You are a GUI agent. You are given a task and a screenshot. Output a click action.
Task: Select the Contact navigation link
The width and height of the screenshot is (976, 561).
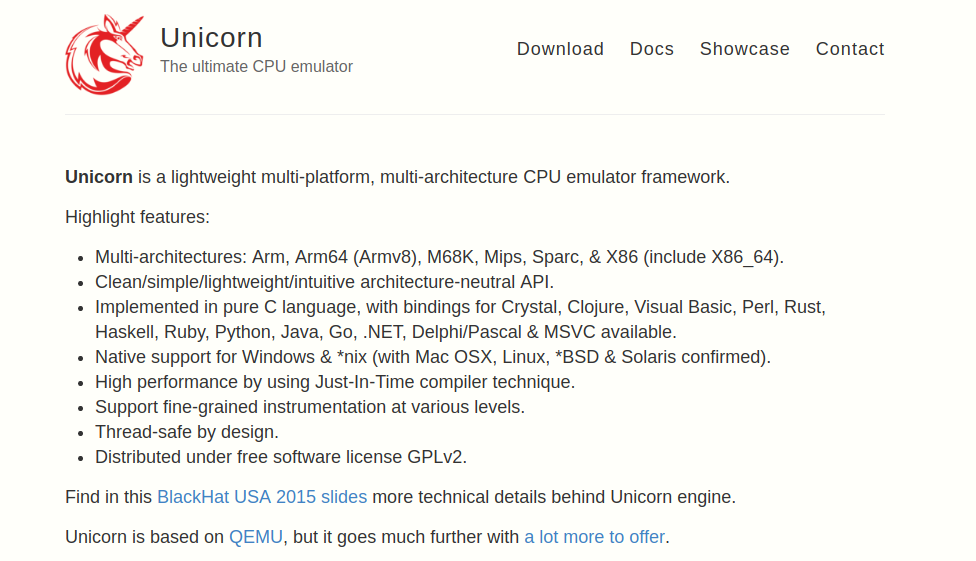pos(850,49)
